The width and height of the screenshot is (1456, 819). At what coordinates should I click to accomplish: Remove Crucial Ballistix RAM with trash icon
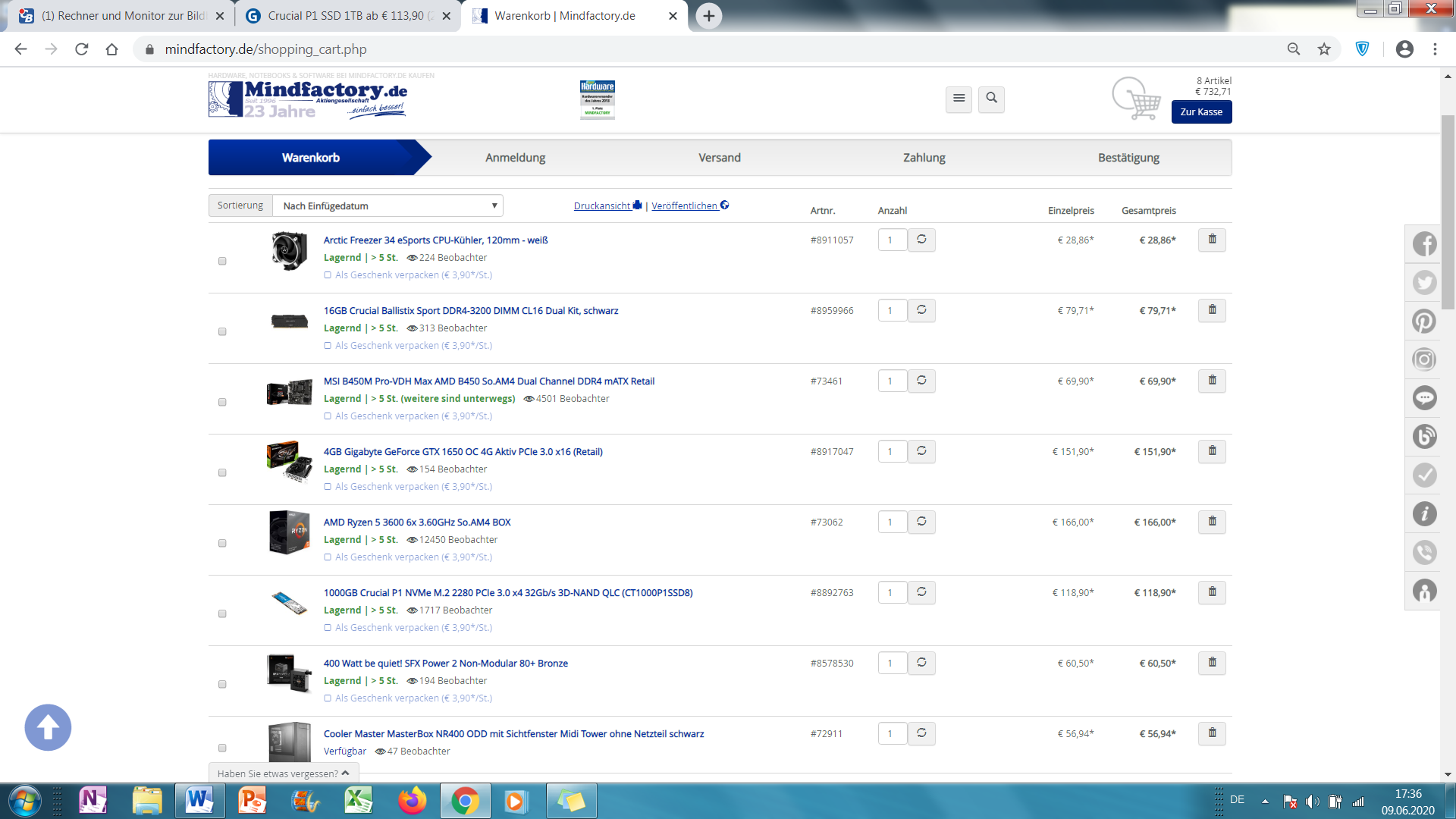(1212, 310)
